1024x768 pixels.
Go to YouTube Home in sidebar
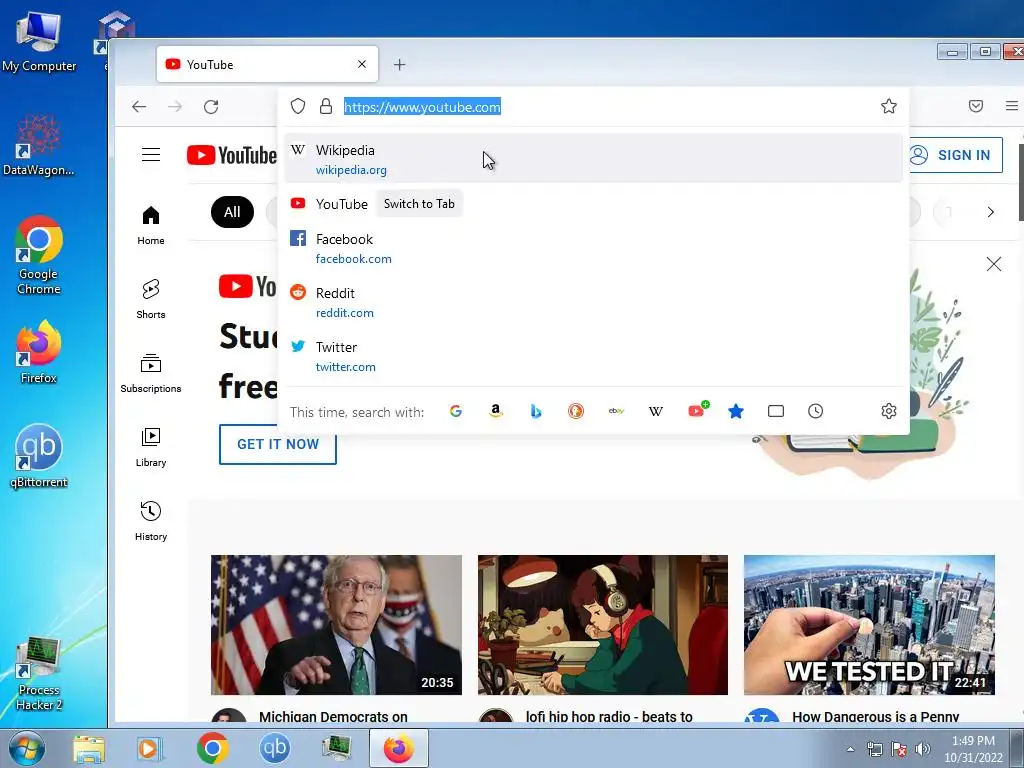pyautogui.click(x=151, y=225)
